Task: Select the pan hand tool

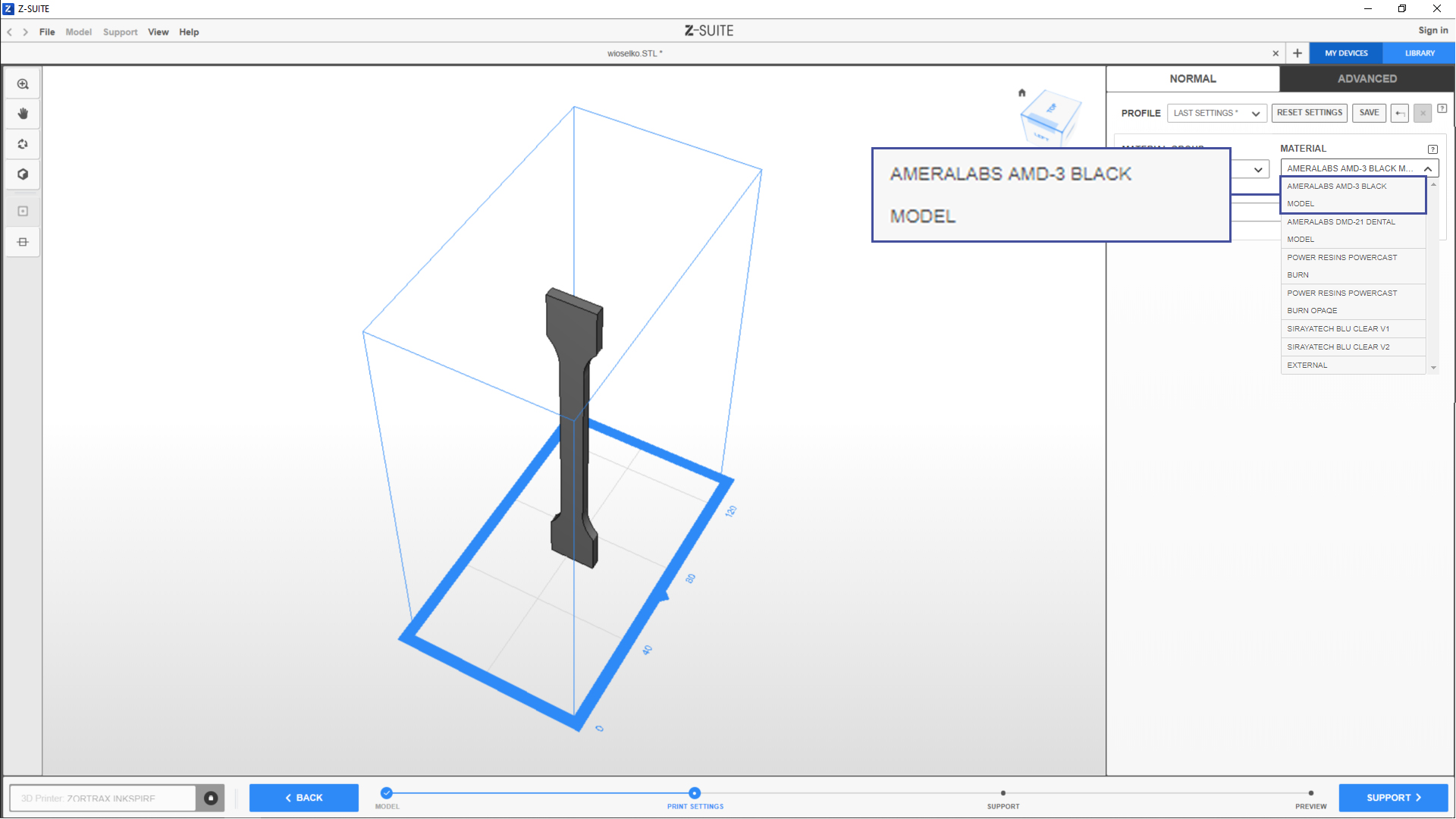Action: point(23,114)
